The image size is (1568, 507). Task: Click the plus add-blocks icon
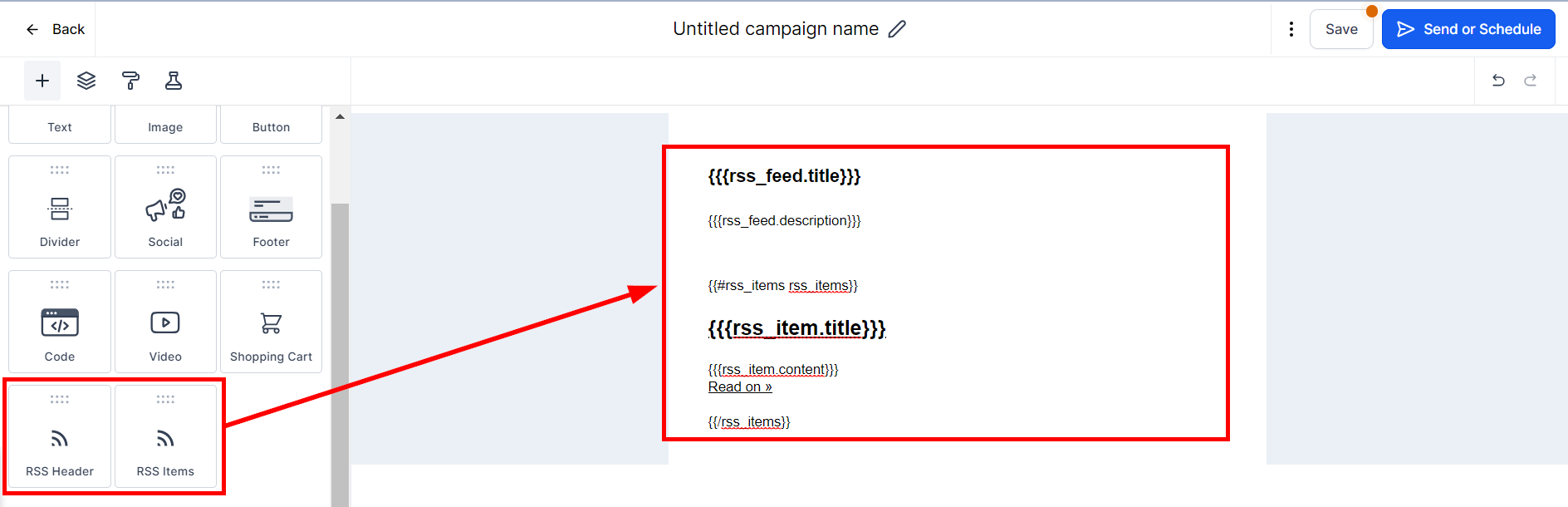42,81
